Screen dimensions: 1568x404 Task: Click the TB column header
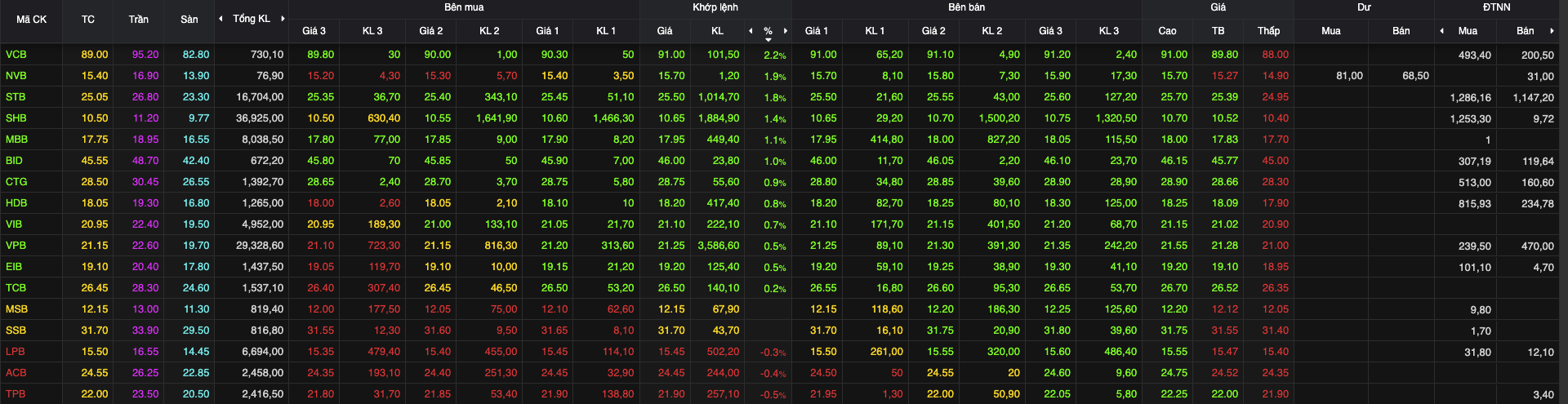click(1218, 31)
